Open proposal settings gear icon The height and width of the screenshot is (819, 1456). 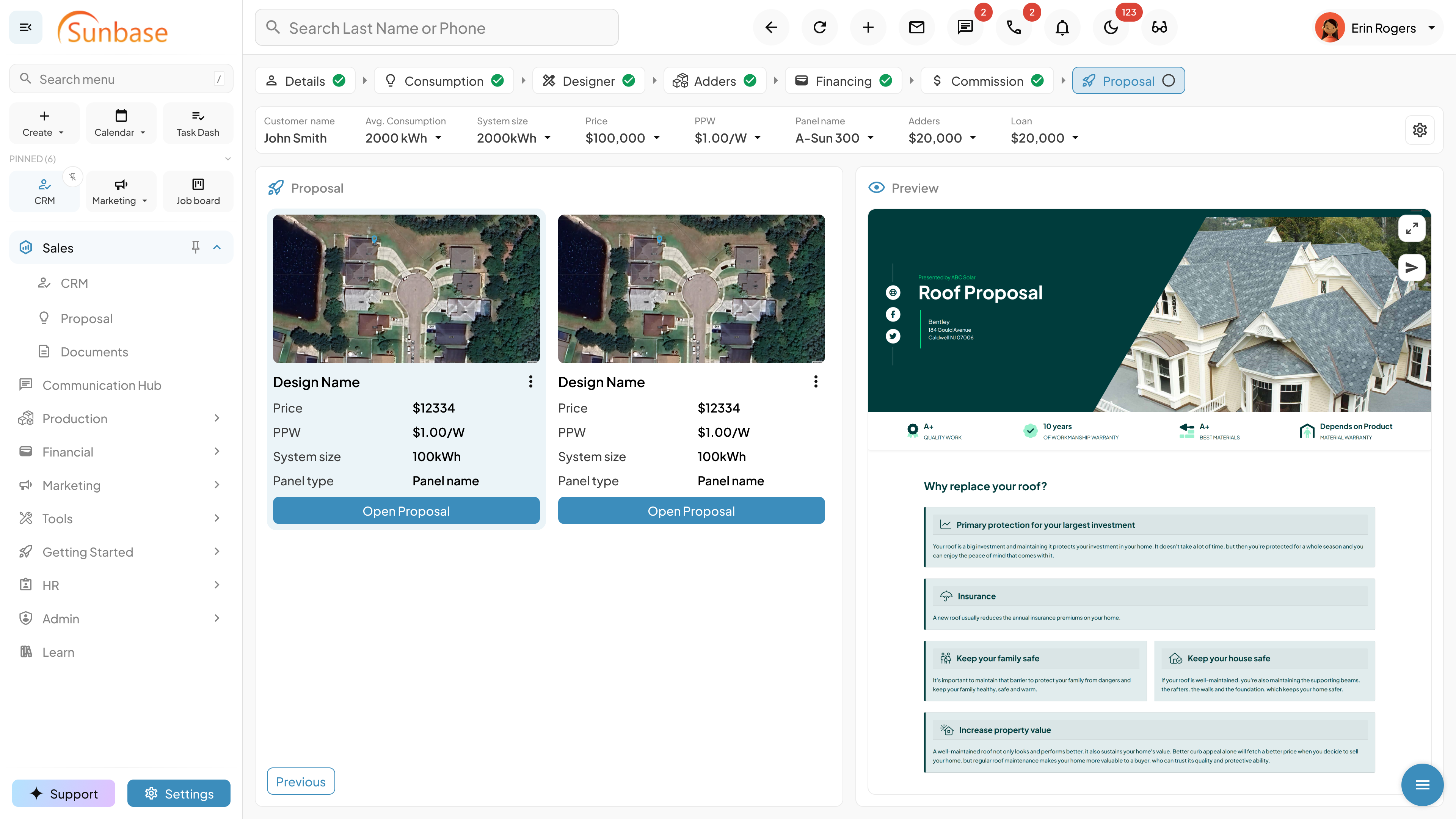(x=1420, y=130)
